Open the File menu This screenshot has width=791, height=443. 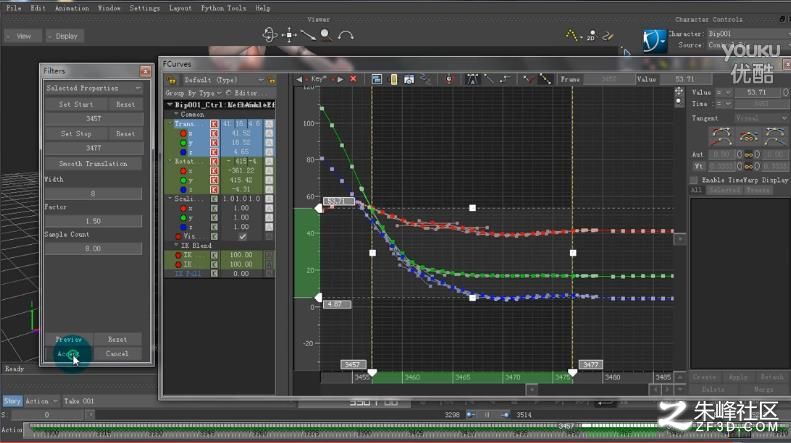[x=14, y=8]
